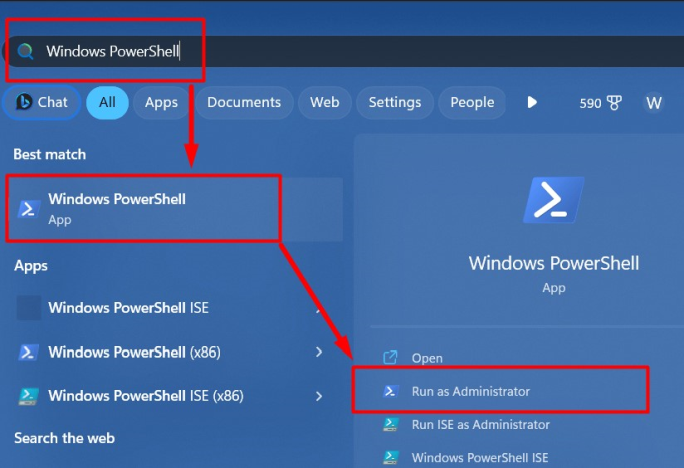The height and width of the screenshot is (468, 684).
Task: Click the Windows PowerShell ISE placeholder icon
Action: (x=29, y=307)
